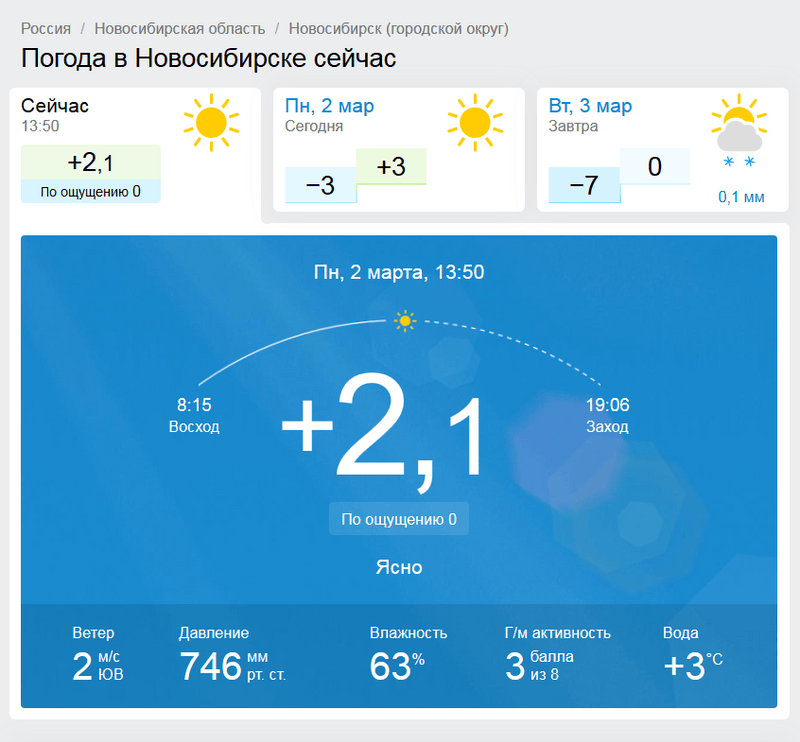Click the large +2,1 current temperature
Viewport: 800px width, 742px height.
382,432
